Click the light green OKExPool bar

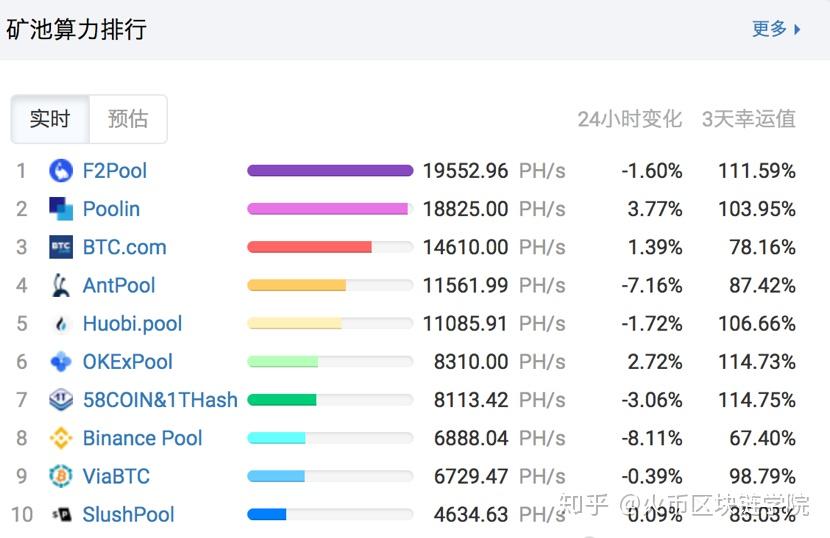283,362
